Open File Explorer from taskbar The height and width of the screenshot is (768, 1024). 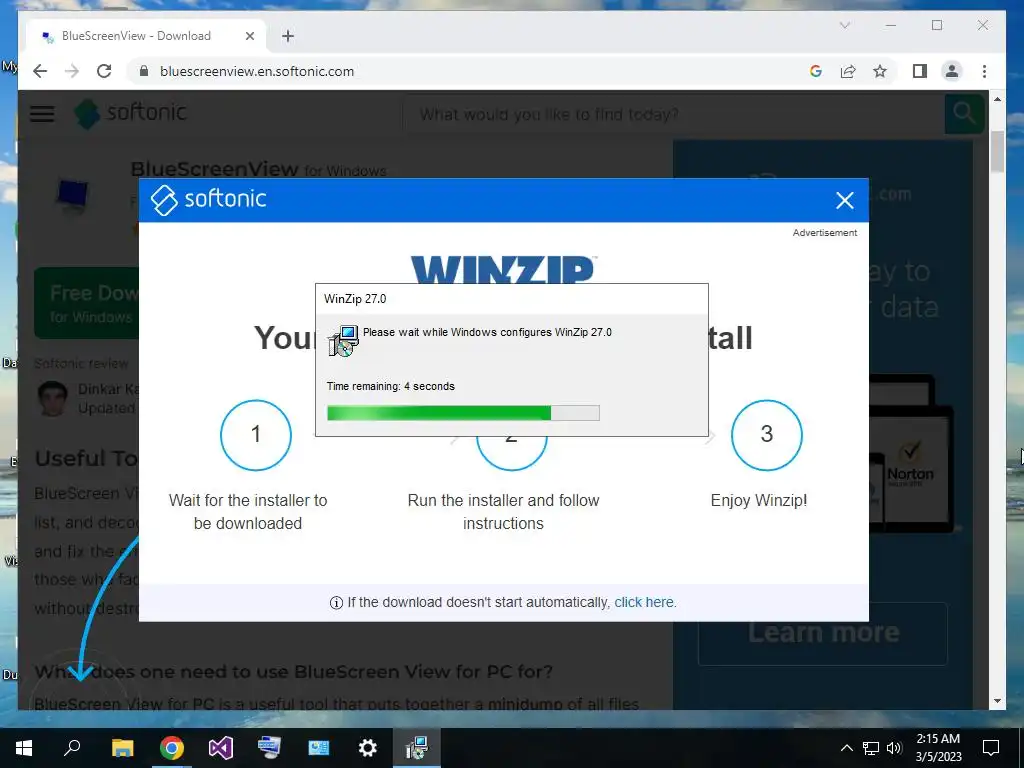pyautogui.click(x=122, y=748)
